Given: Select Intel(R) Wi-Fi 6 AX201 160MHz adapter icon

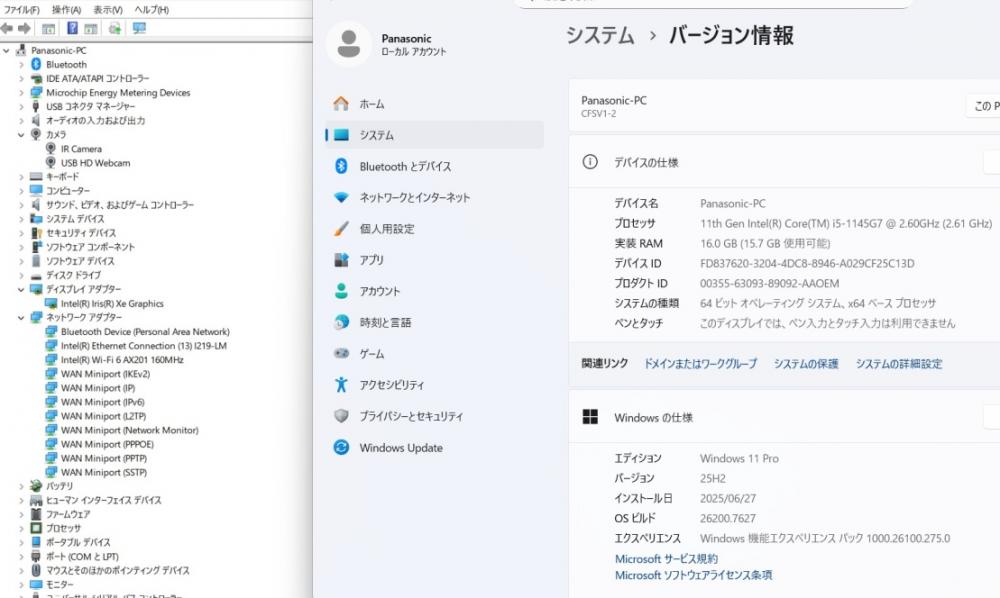Looking at the screenshot, I should [51, 360].
